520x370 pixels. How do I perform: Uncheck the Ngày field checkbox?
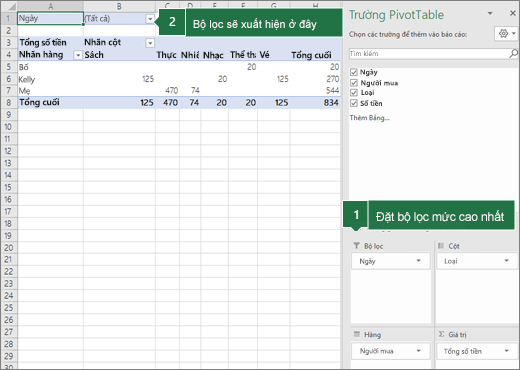(x=354, y=72)
